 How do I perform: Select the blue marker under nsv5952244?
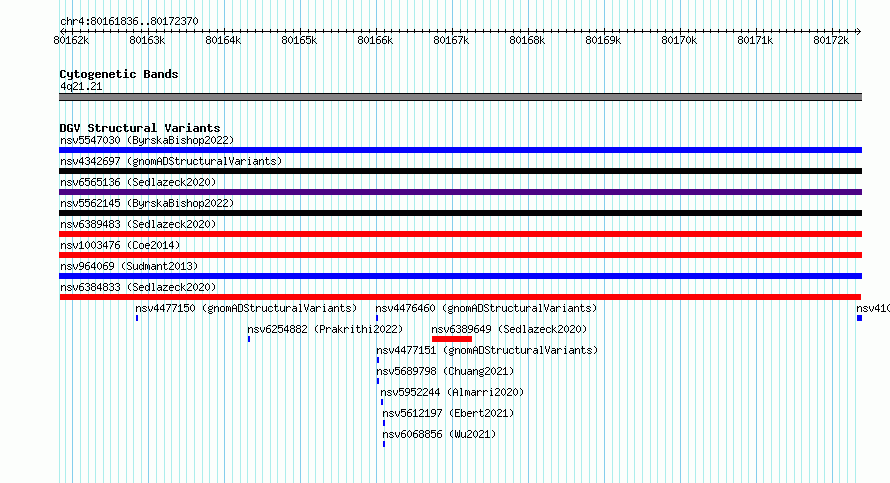point(382,402)
